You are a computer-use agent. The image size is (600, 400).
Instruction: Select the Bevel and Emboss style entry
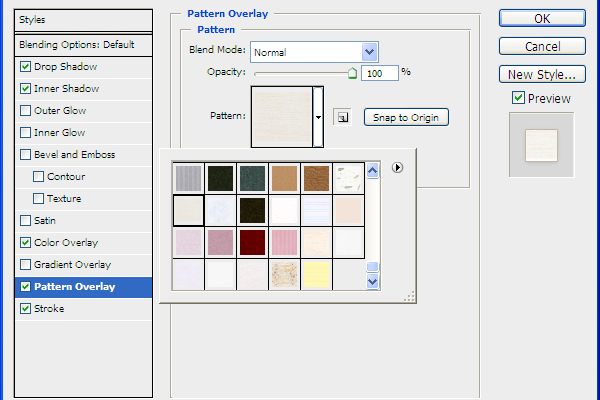coord(83,155)
